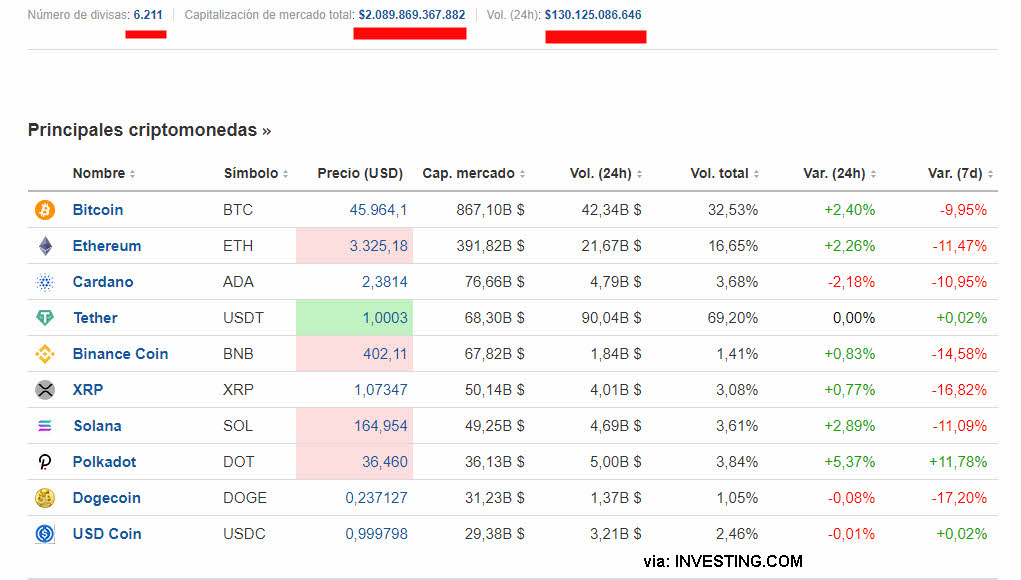Open the Bitcoin name link
The image size is (1021, 580).
98,210
